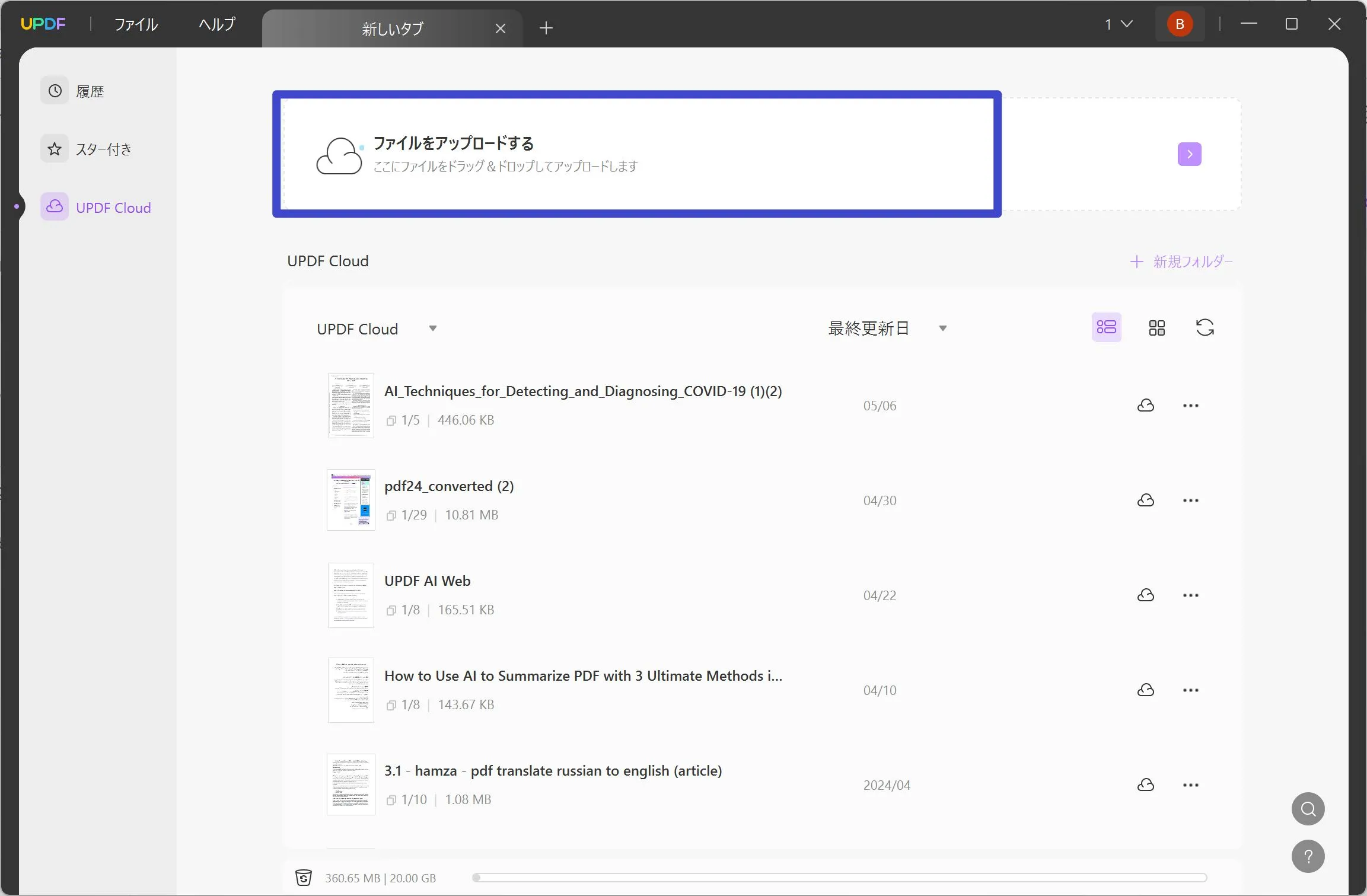This screenshot has height=896, width=1367.
Task: Open more options for hamza pdf translate file
Action: pos(1190,785)
